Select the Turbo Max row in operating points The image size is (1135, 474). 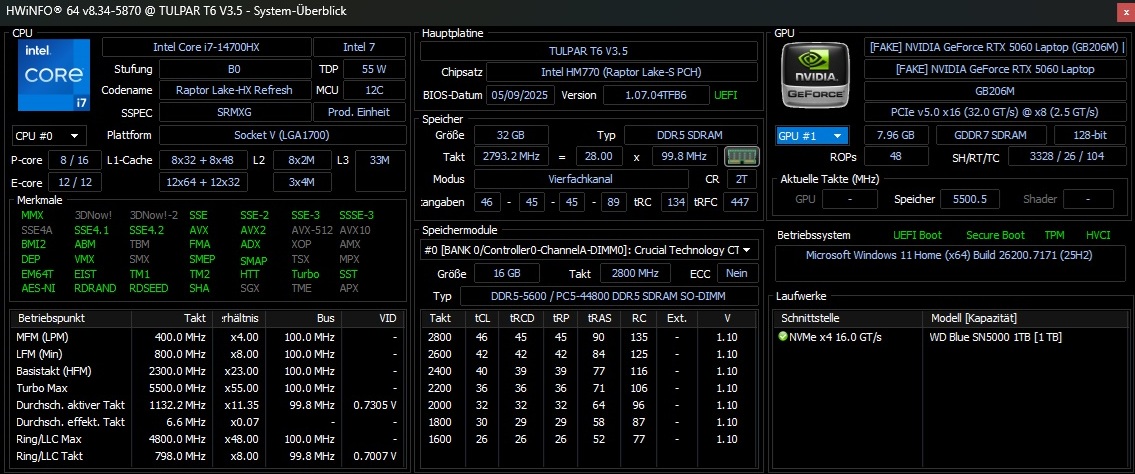pos(41,387)
